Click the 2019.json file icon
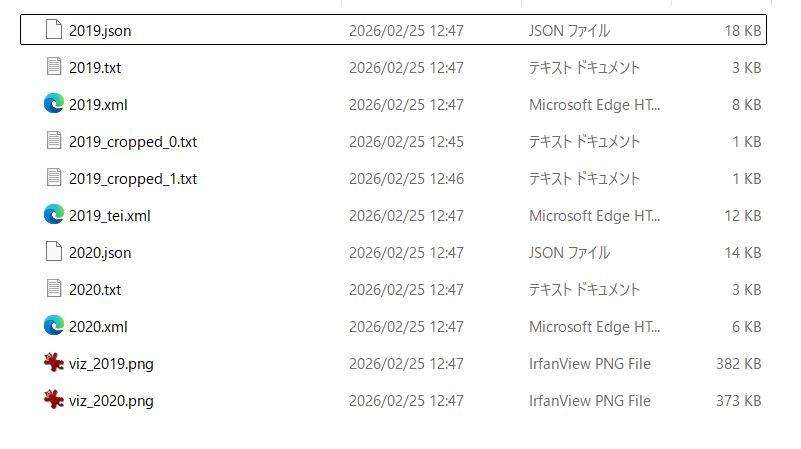 pyautogui.click(x=54, y=30)
